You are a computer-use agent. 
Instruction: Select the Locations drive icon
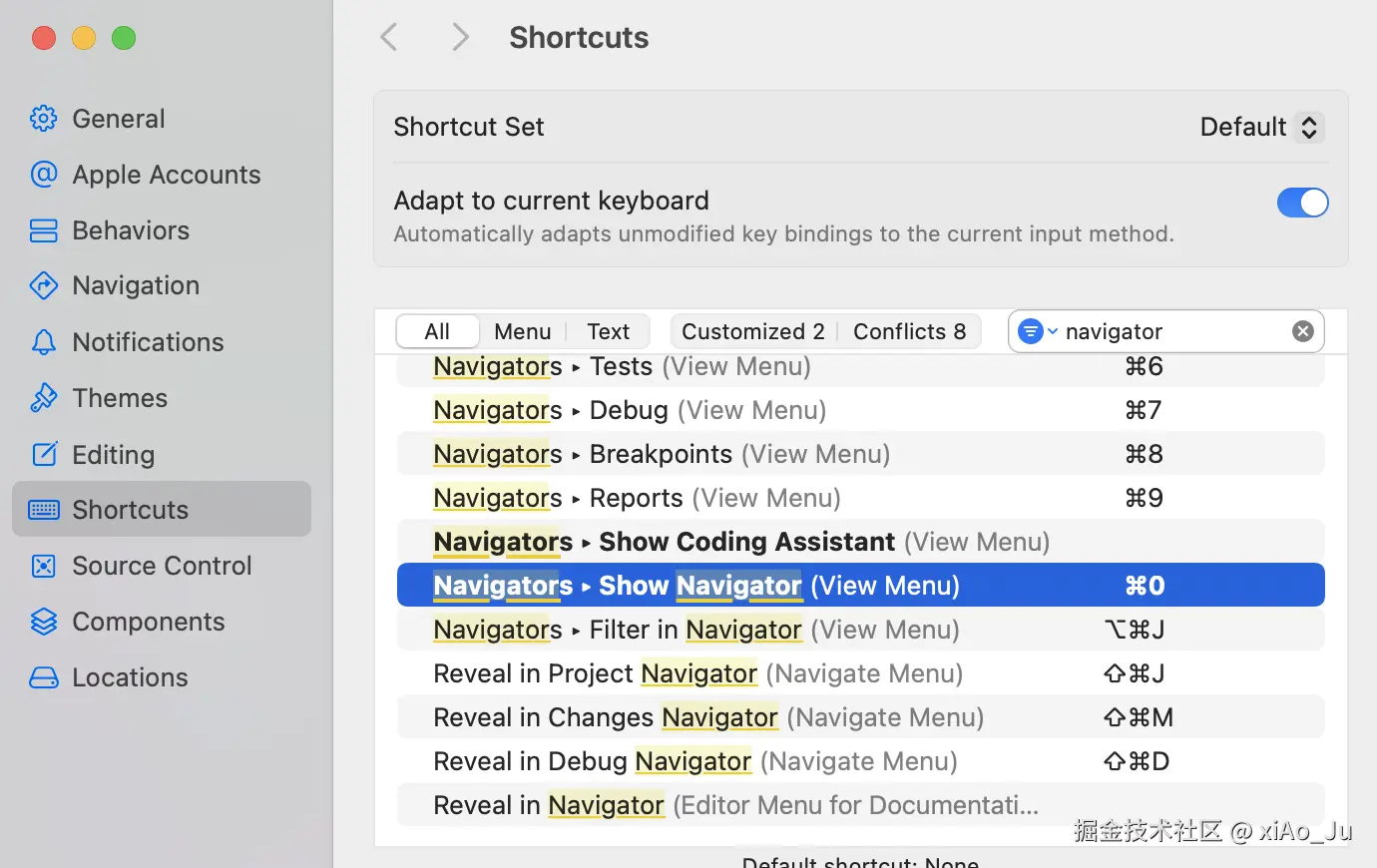coord(44,677)
